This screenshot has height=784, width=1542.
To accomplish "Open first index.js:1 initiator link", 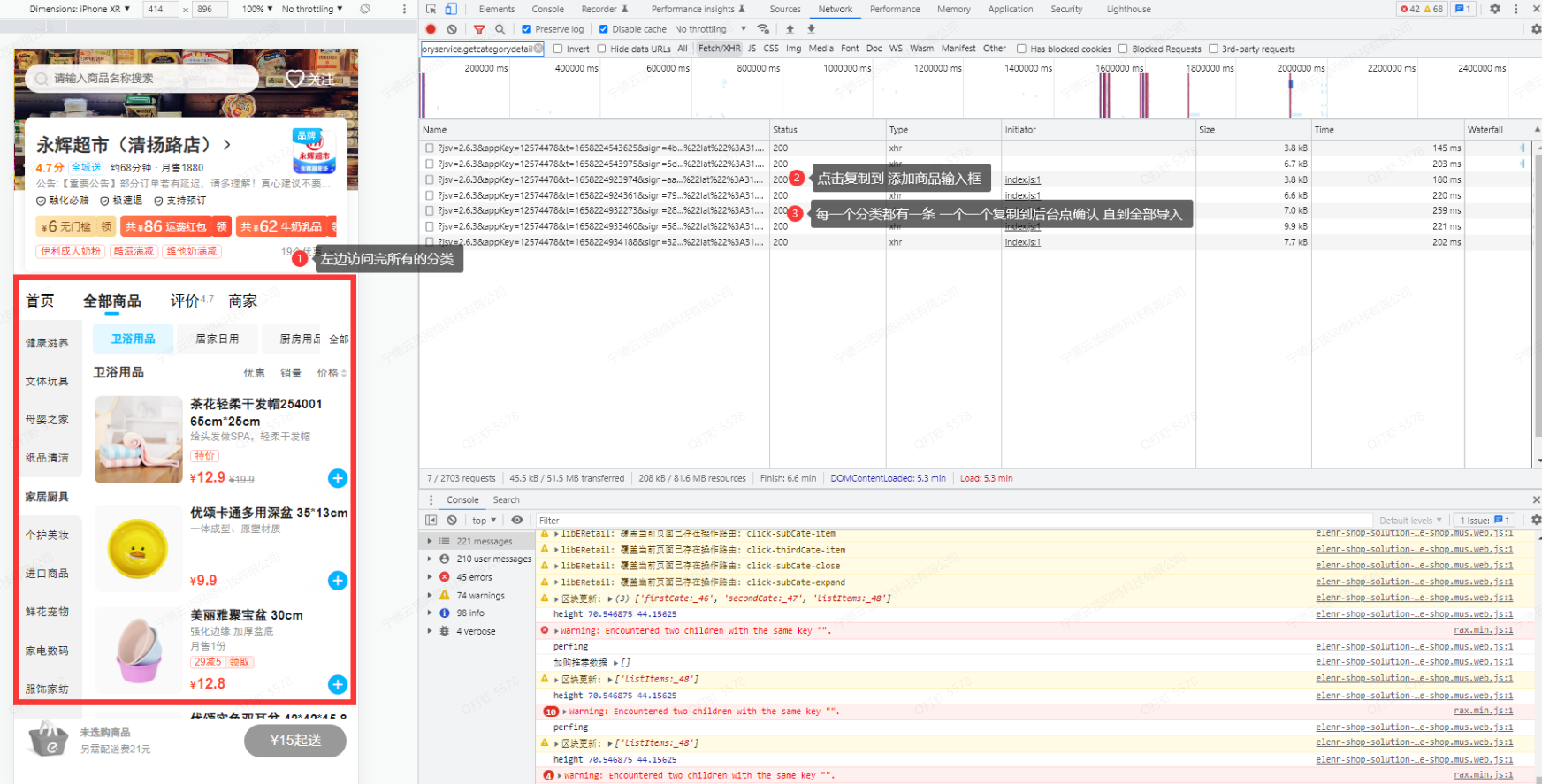I will (1022, 180).
